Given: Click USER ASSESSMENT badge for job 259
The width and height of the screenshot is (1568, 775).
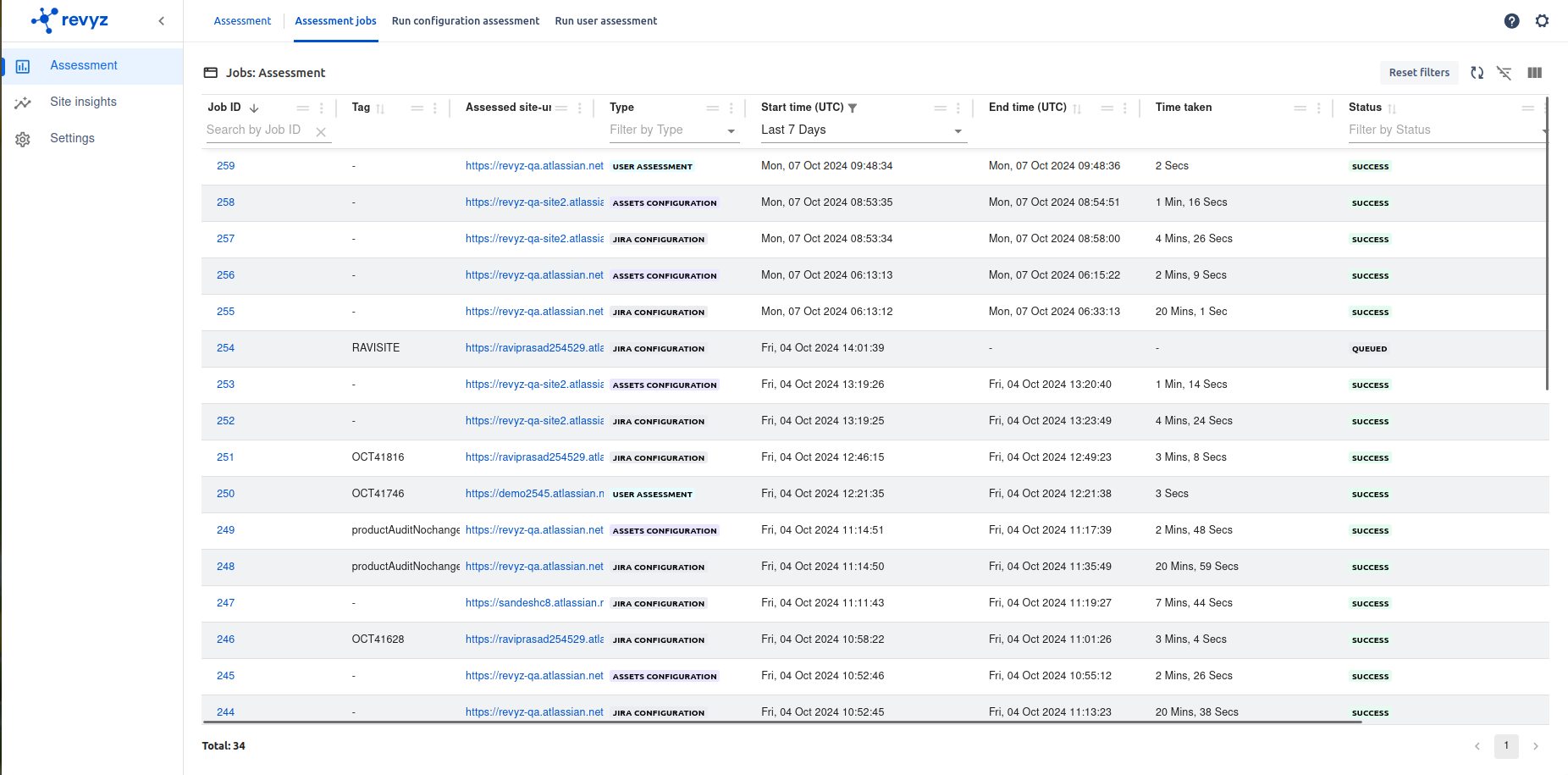Looking at the screenshot, I should click(652, 167).
